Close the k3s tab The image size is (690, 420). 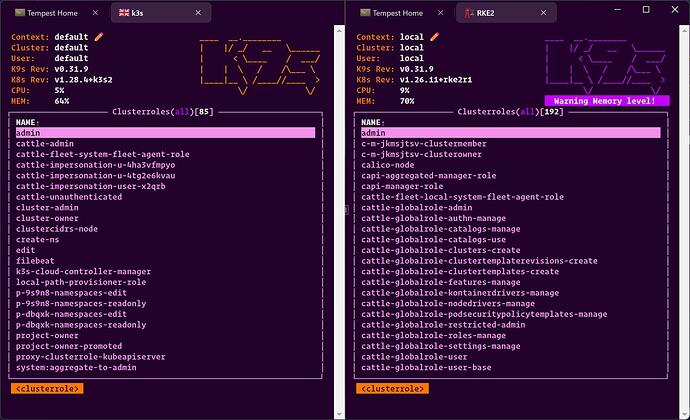pos(198,13)
